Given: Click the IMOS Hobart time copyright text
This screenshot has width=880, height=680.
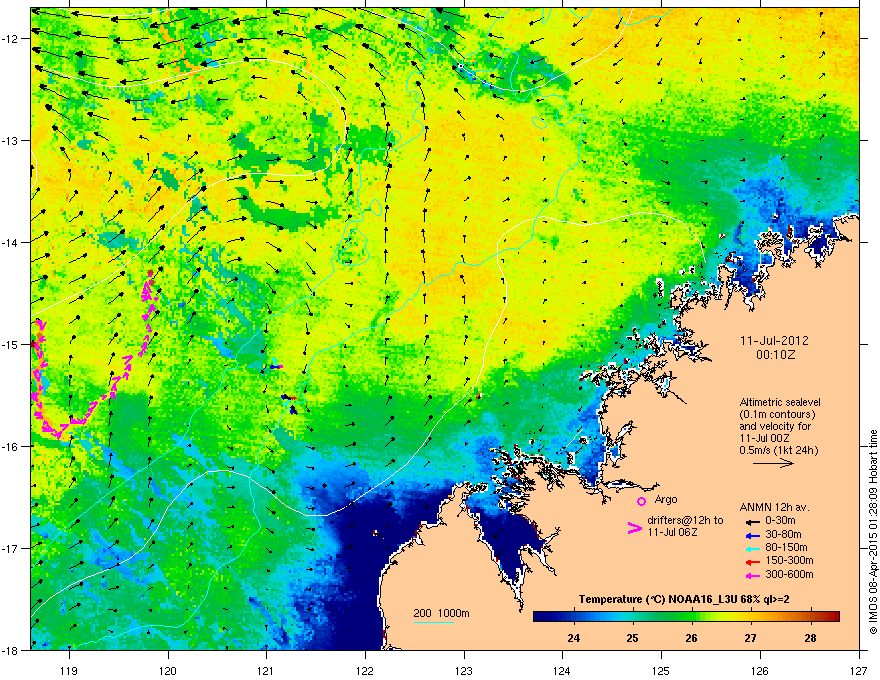Looking at the screenshot, I should click(x=873, y=532).
